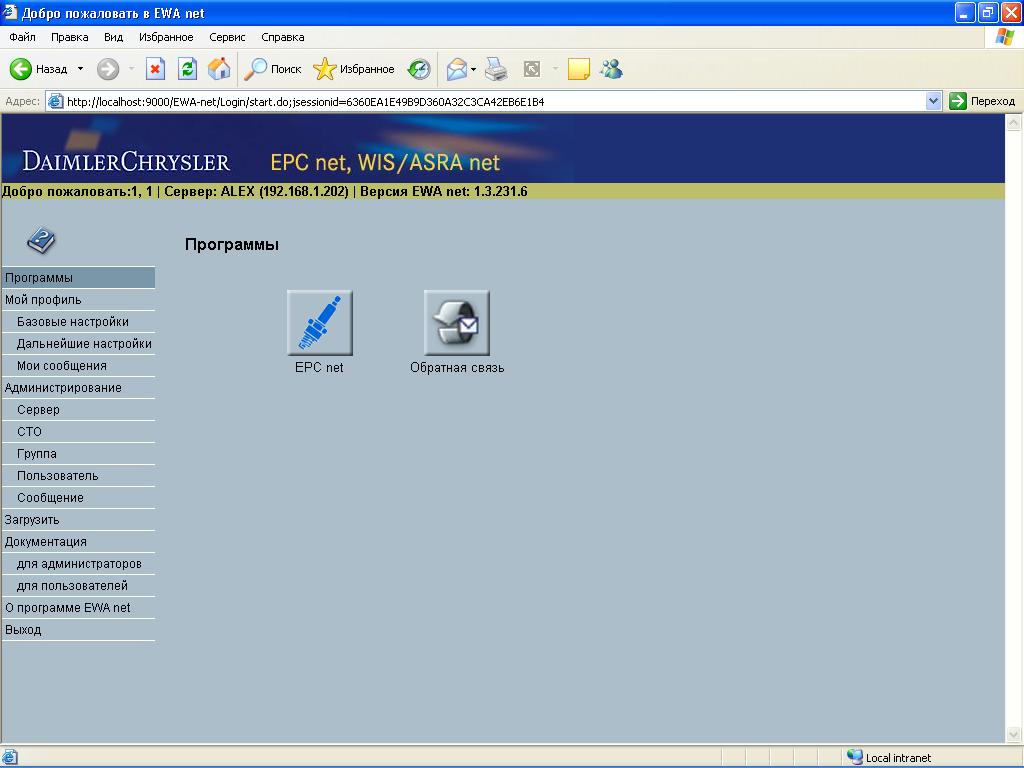
Task: Click the Windows logo throbber
Action: (x=1005, y=37)
